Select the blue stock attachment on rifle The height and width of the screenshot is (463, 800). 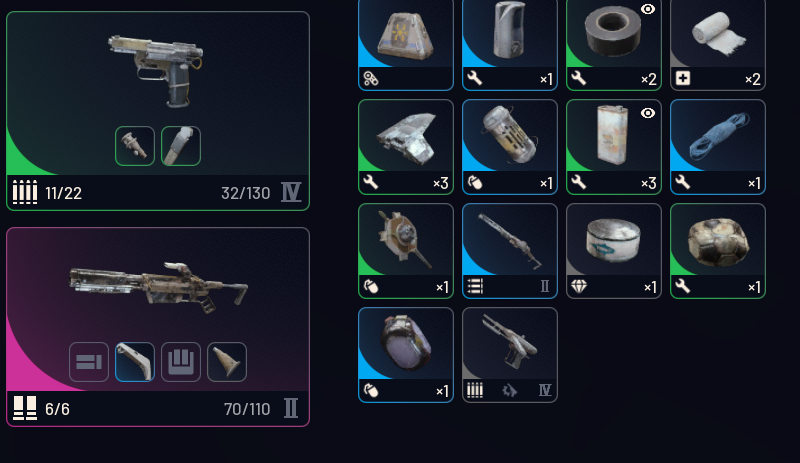point(135,362)
